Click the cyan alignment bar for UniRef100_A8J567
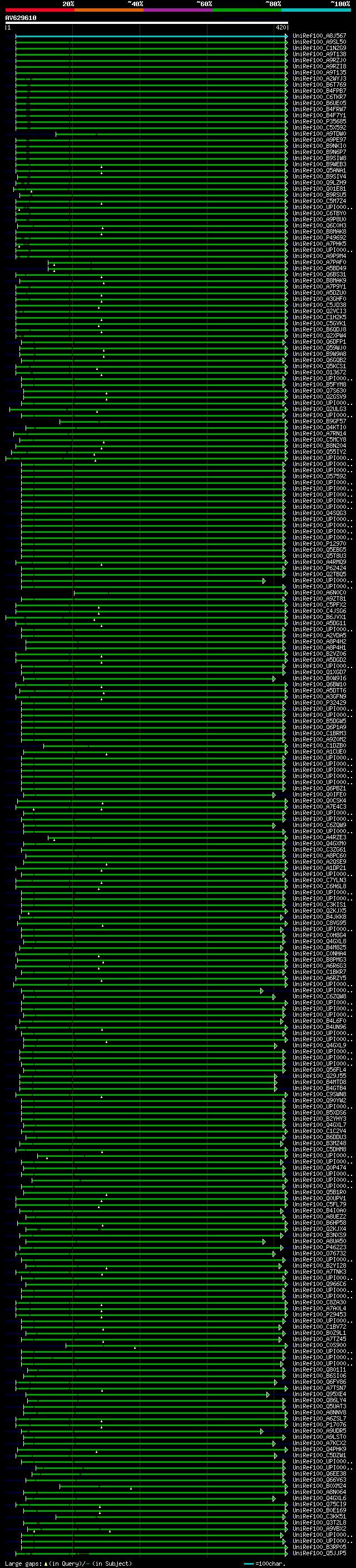 (151, 36)
